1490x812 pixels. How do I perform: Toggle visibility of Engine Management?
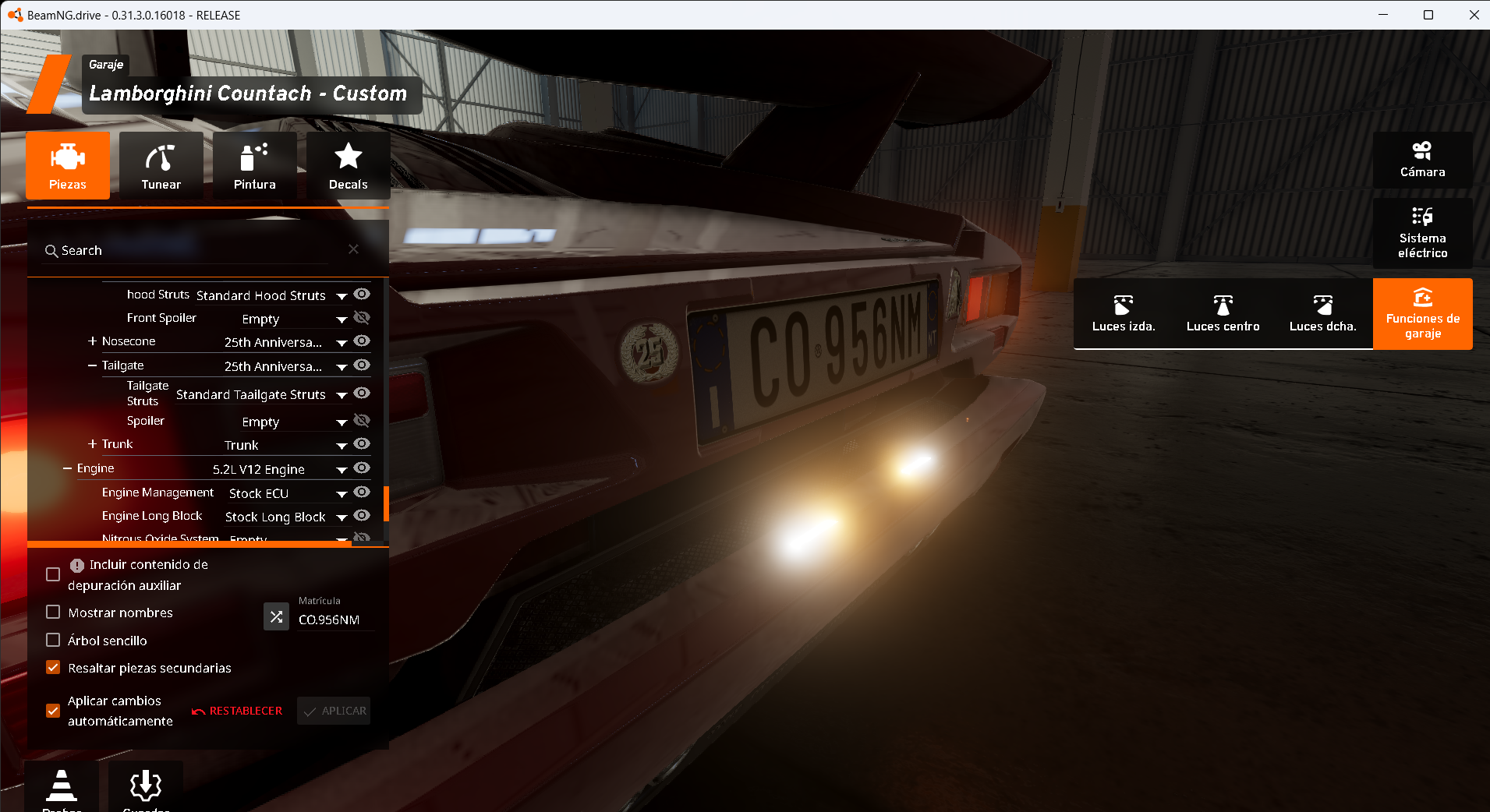pyautogui.click(x=362, y=492)
